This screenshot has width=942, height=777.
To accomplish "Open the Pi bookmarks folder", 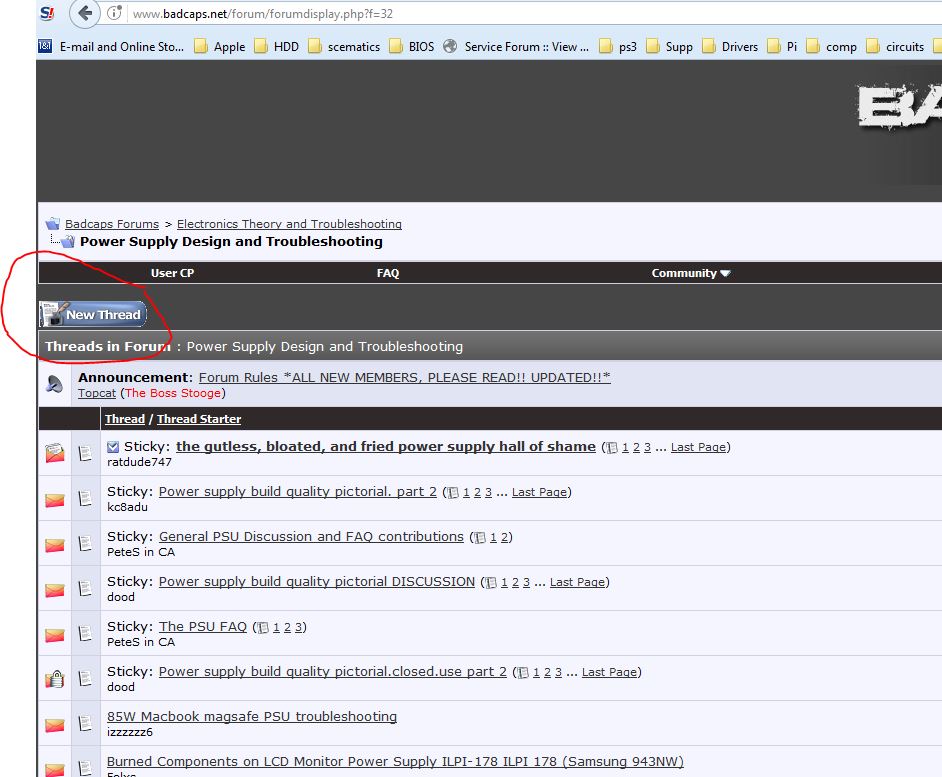I will [x=782, y=47].
